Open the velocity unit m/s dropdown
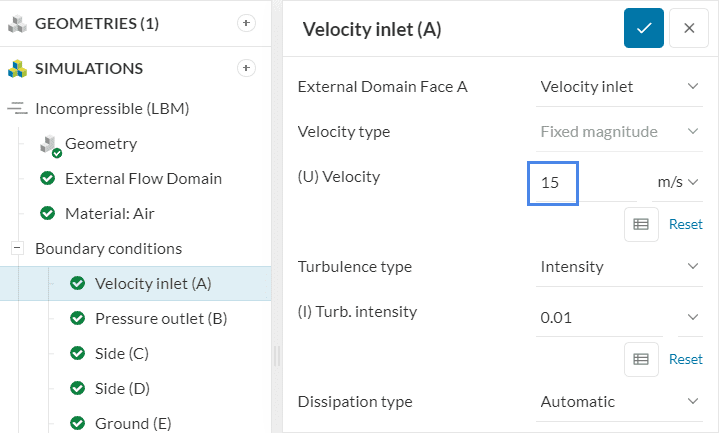The height and width of the screenshot is (433, 719). (x=677, y=182)
